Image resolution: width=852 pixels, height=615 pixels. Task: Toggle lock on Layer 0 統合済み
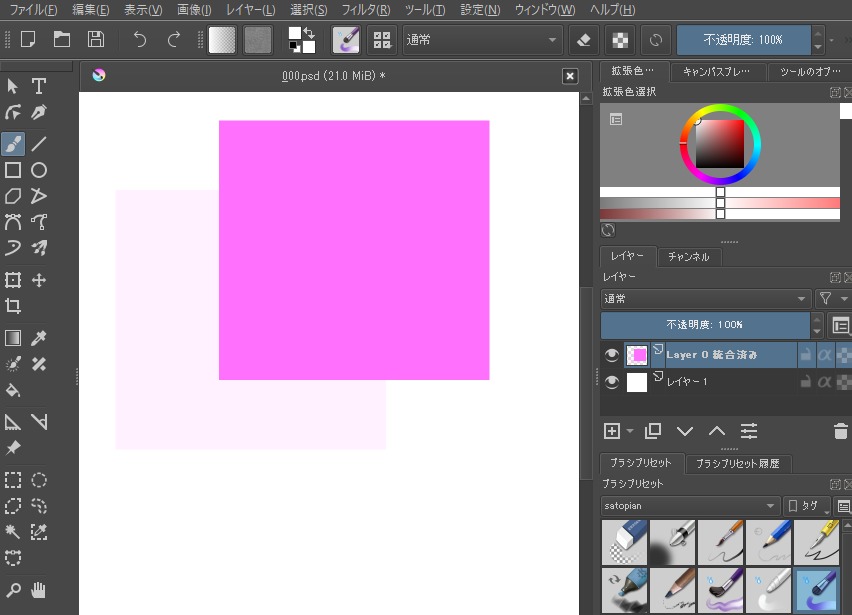(x=806, y=355)
